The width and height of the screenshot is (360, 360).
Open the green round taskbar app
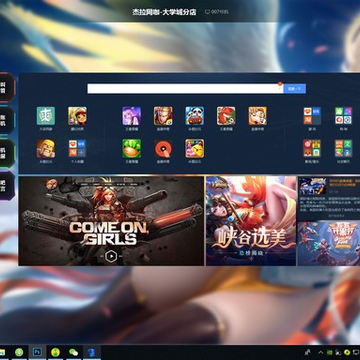click(19, 352)
